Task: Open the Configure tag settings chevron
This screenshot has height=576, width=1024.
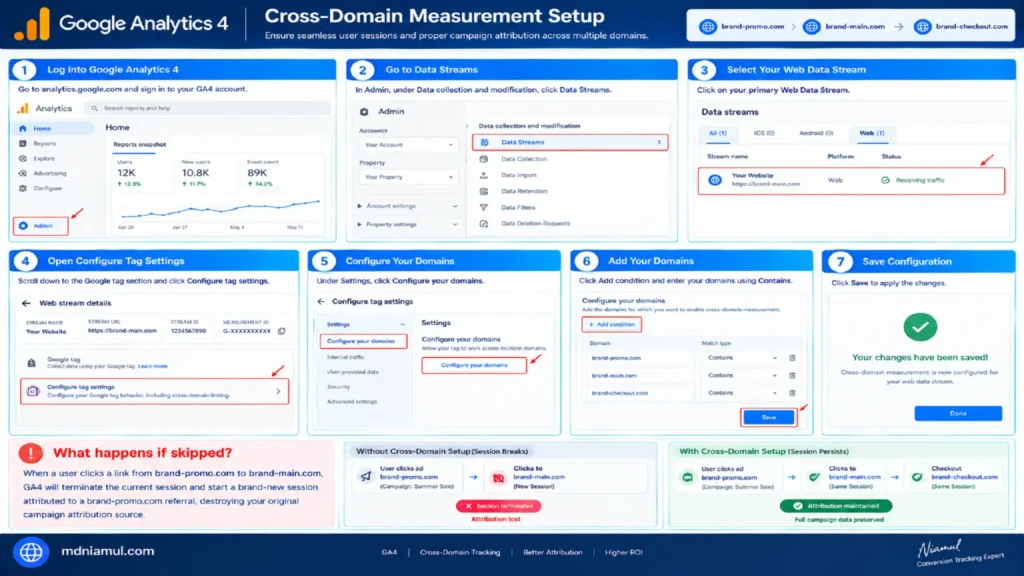Action: 278,392
